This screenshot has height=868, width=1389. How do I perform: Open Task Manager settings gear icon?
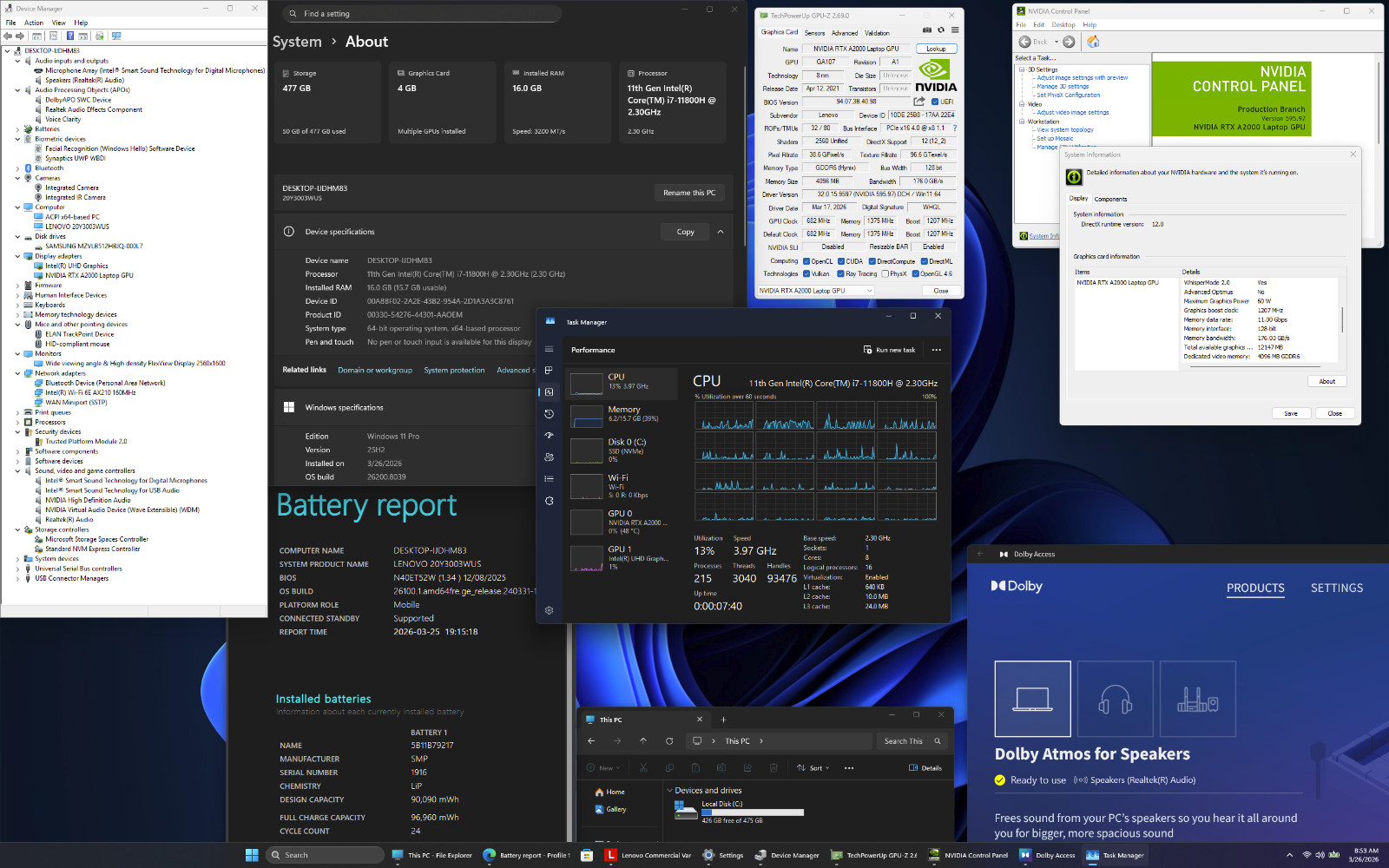[549, 610]
